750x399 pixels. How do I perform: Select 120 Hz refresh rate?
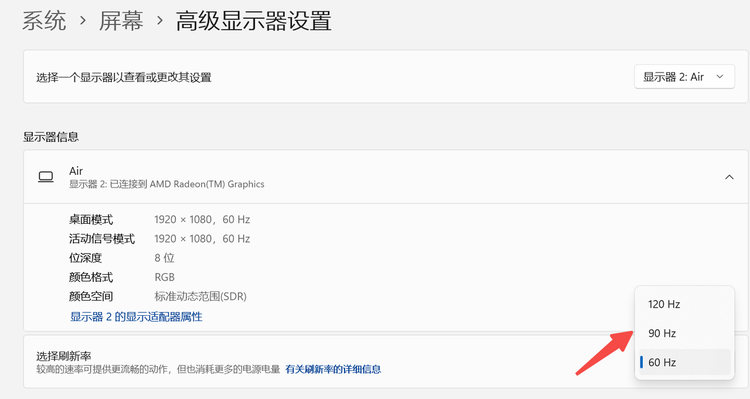pyautogui.click(x=684, y=304)
